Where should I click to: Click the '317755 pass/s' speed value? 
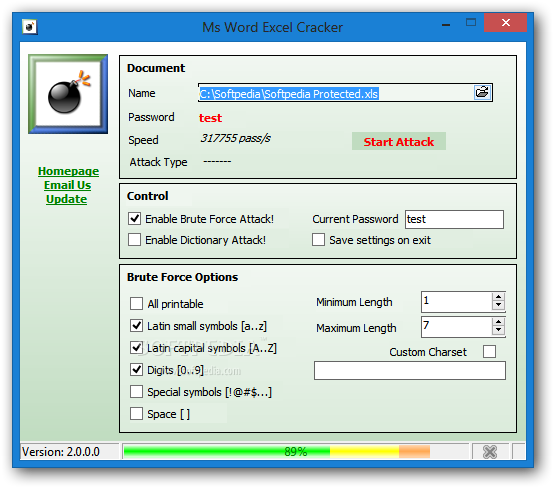coord(235,138)
